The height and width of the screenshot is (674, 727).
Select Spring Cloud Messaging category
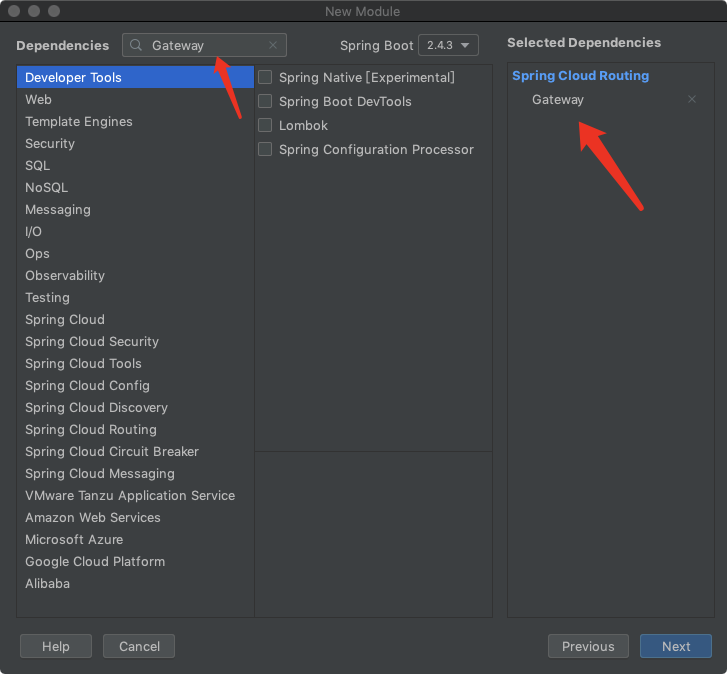coord(135,474)
